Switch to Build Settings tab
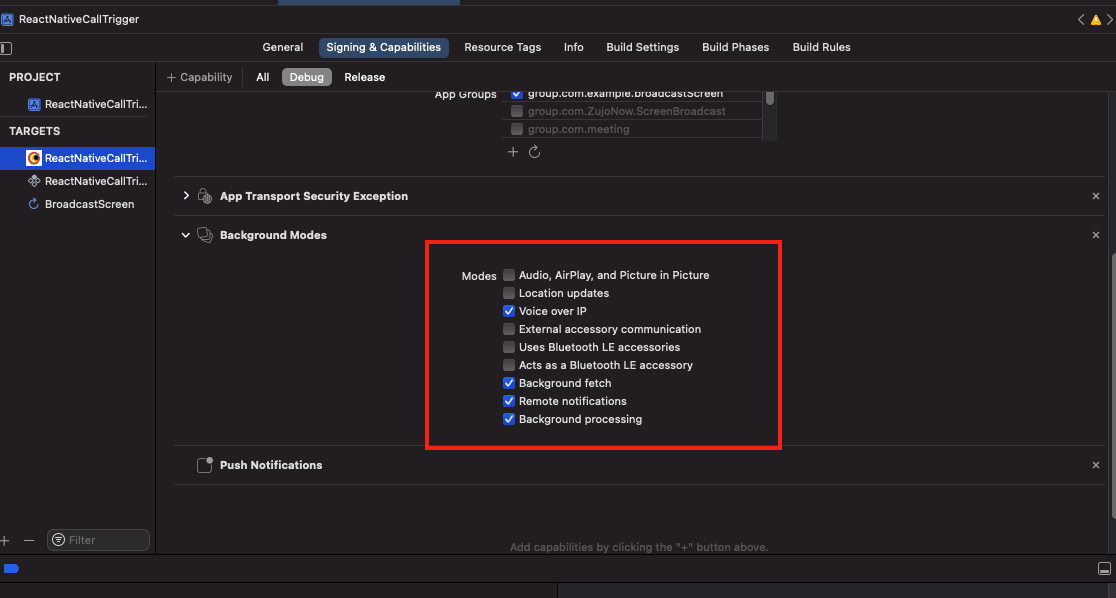 (x=643, y=48)
